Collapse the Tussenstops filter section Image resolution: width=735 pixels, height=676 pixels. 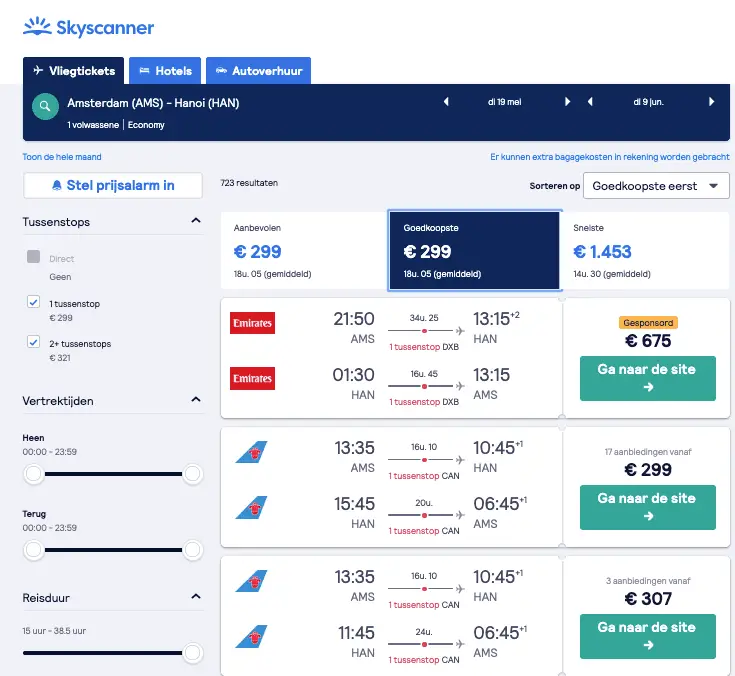[196, 220]
